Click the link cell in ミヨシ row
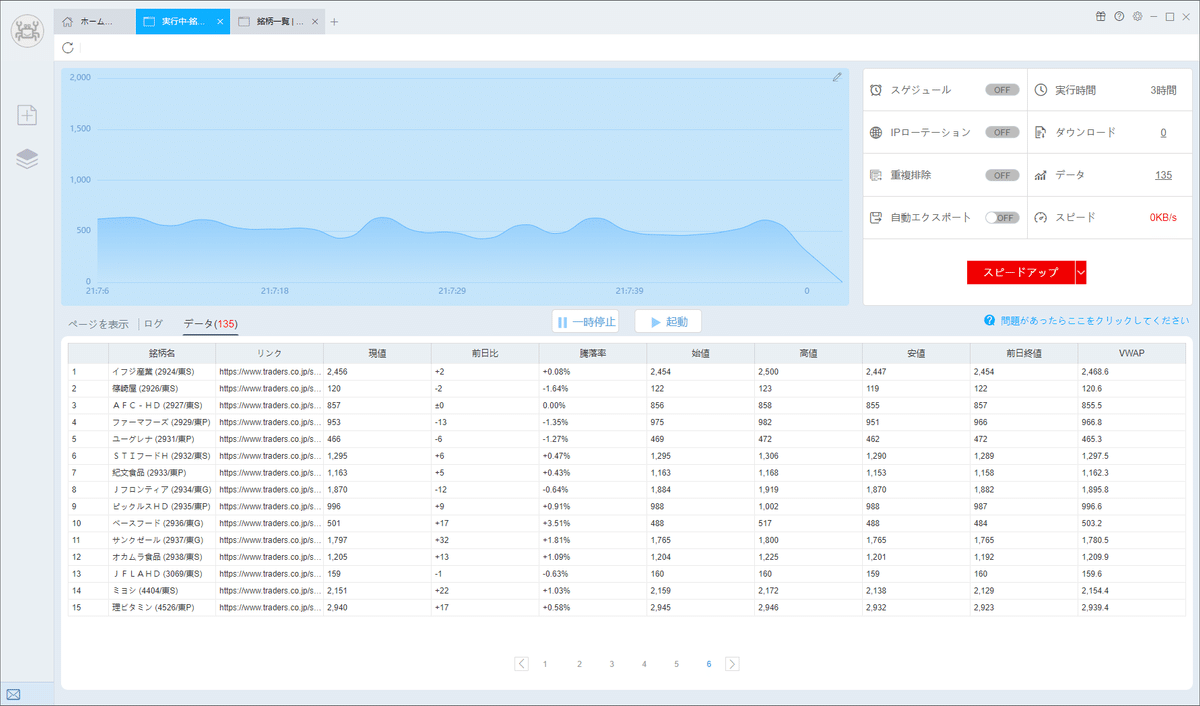Screen dimensions: 1200x706 click(269, 591)
